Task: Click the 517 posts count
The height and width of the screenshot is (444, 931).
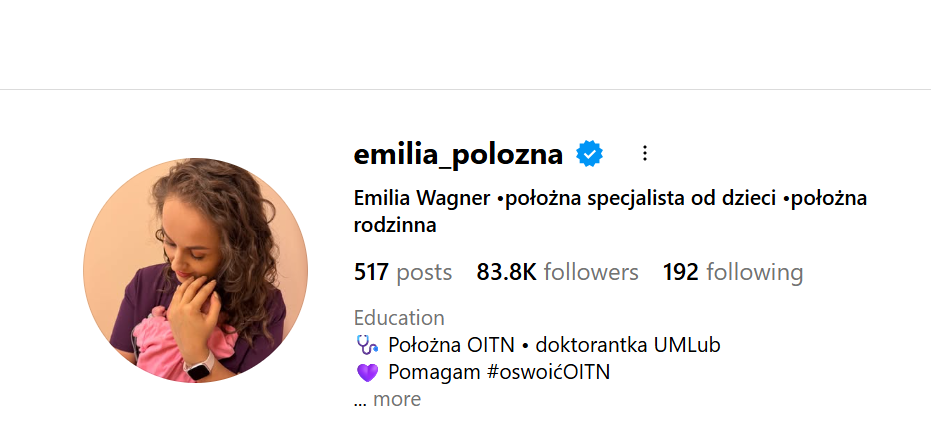Action: click(x=403, y=272)
